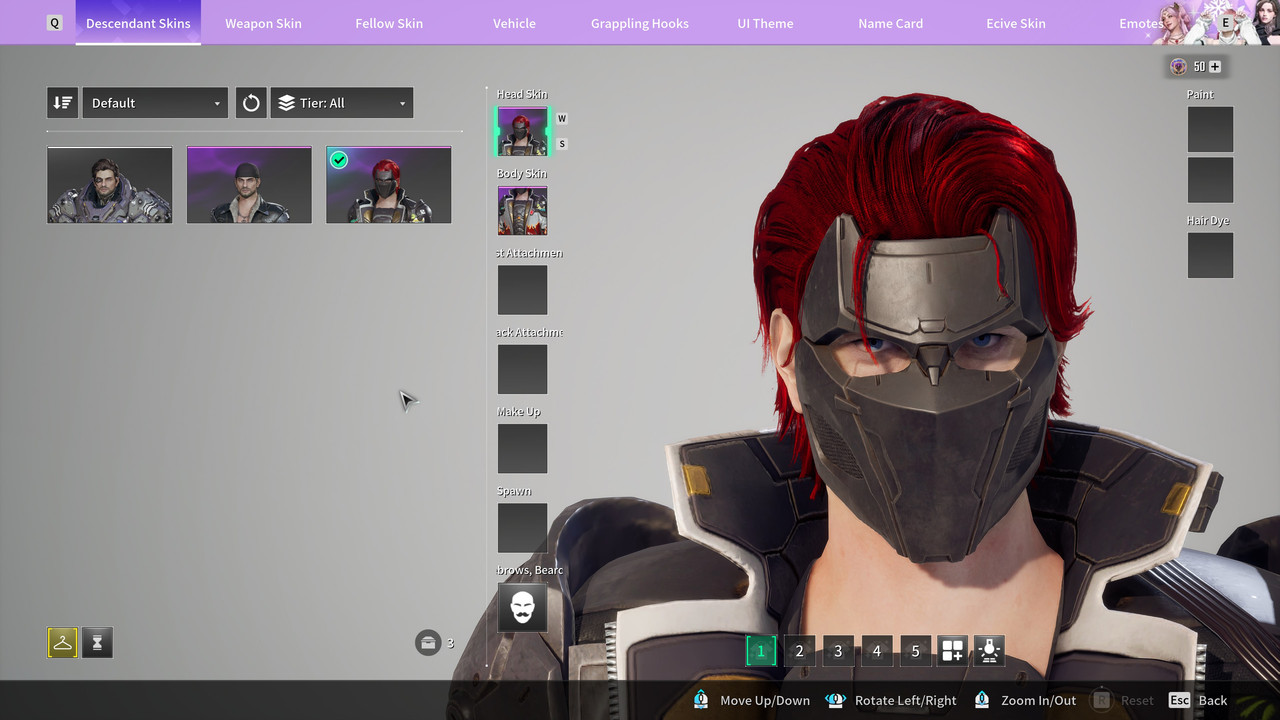Toggle the lighting lamp icon
Screen dimensions: 1280x720
click(990, 651)
